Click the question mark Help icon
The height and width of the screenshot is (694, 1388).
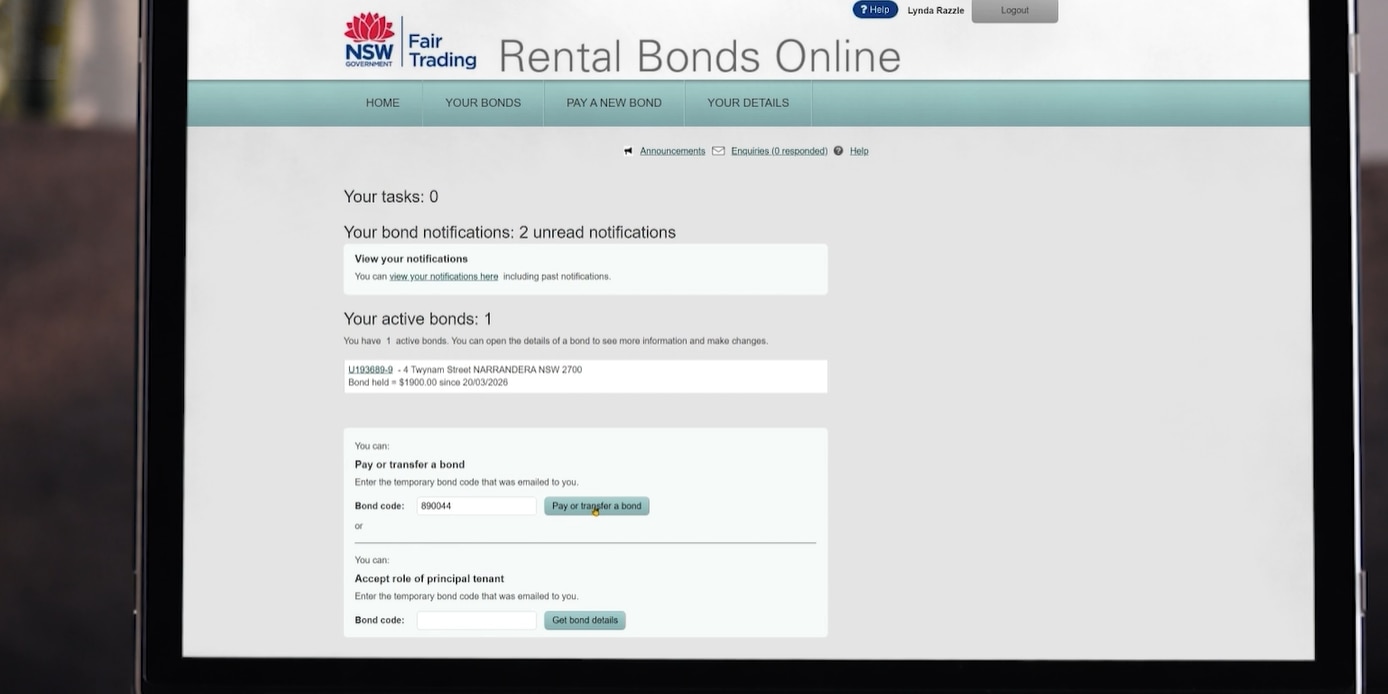pyautogui.click(x=838, y=150)
